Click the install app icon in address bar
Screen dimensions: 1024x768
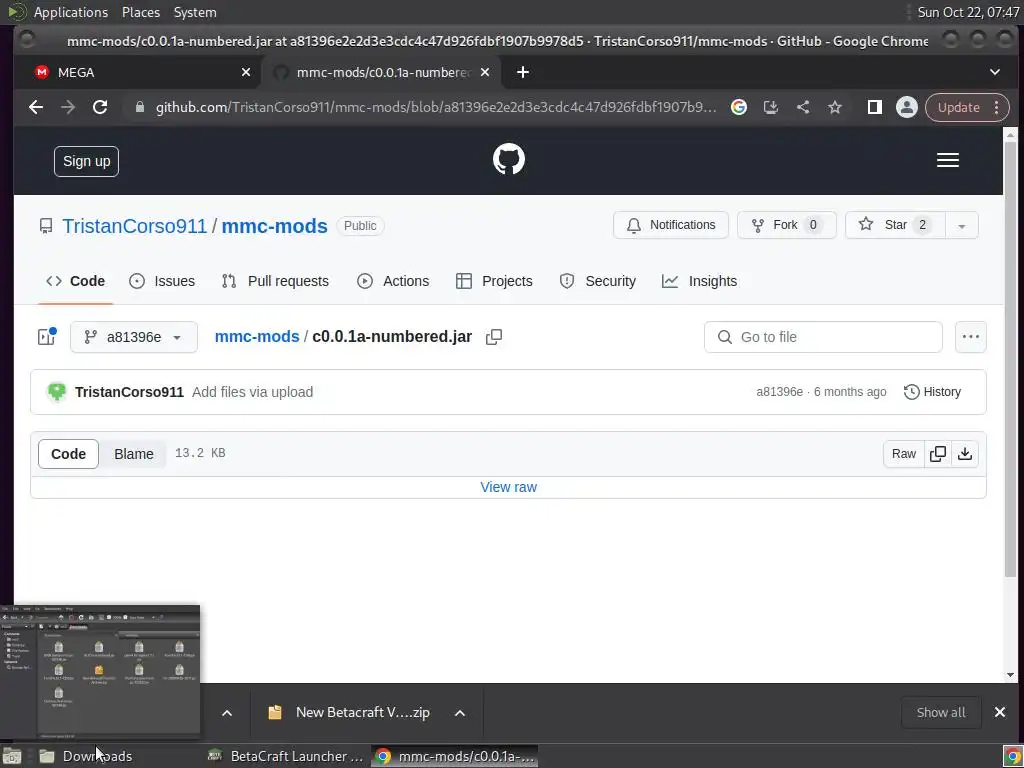(771, 107)
